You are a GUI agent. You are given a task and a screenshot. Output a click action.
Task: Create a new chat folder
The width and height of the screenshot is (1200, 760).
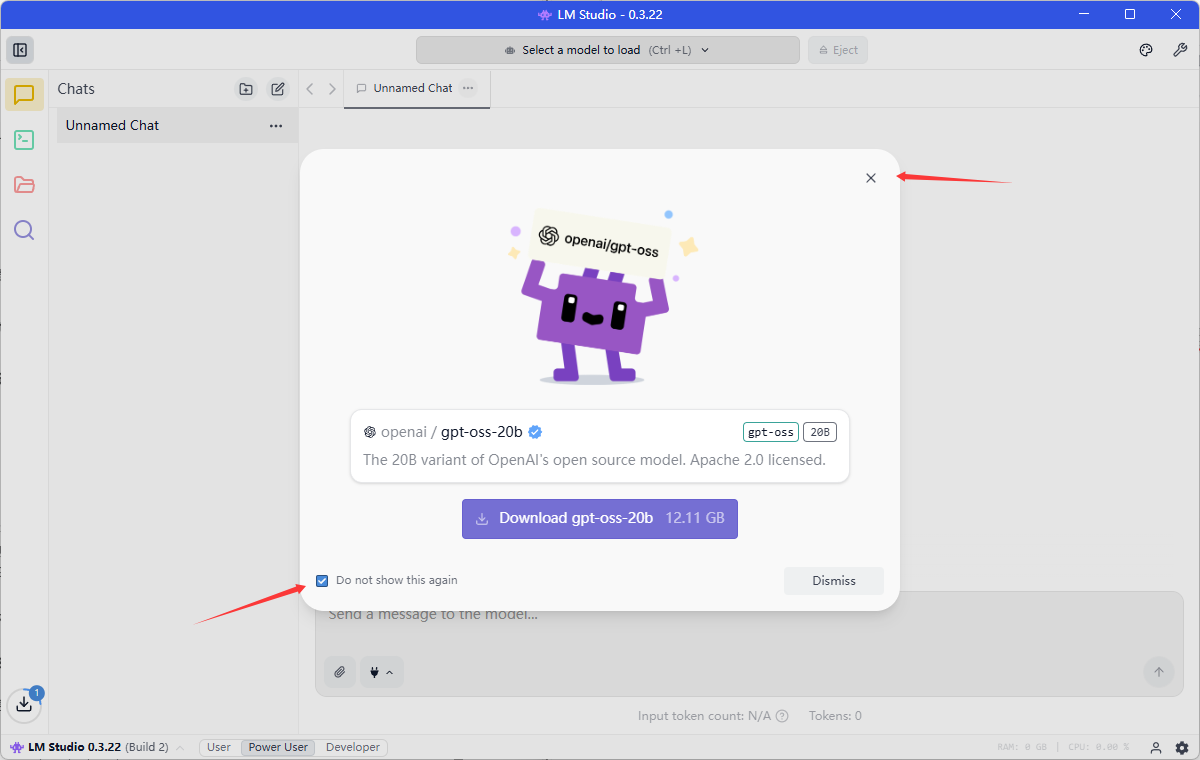click(x=246, y=89)
